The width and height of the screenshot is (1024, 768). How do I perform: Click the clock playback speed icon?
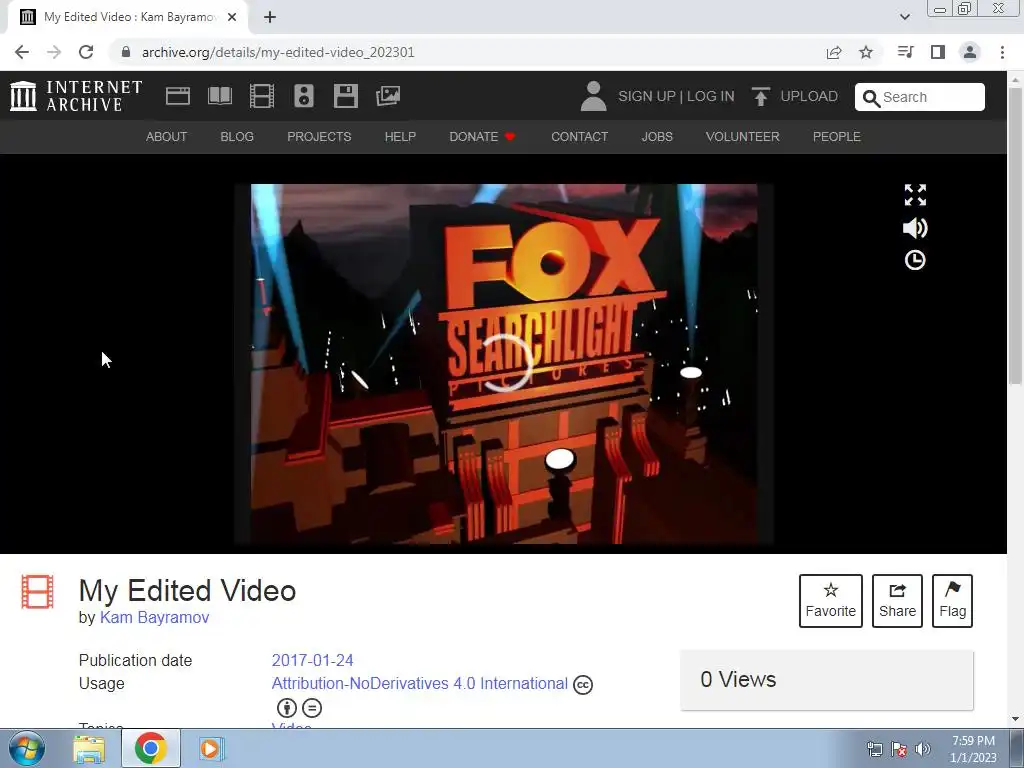tap(915, 260)
